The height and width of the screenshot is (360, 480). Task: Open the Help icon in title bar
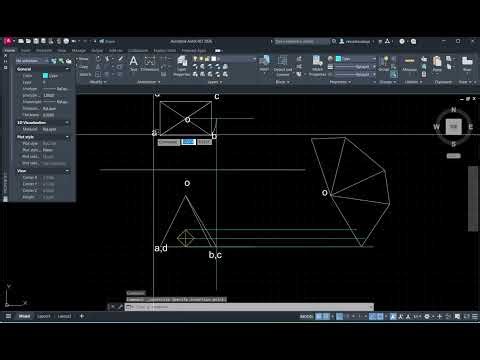point(402,41)
